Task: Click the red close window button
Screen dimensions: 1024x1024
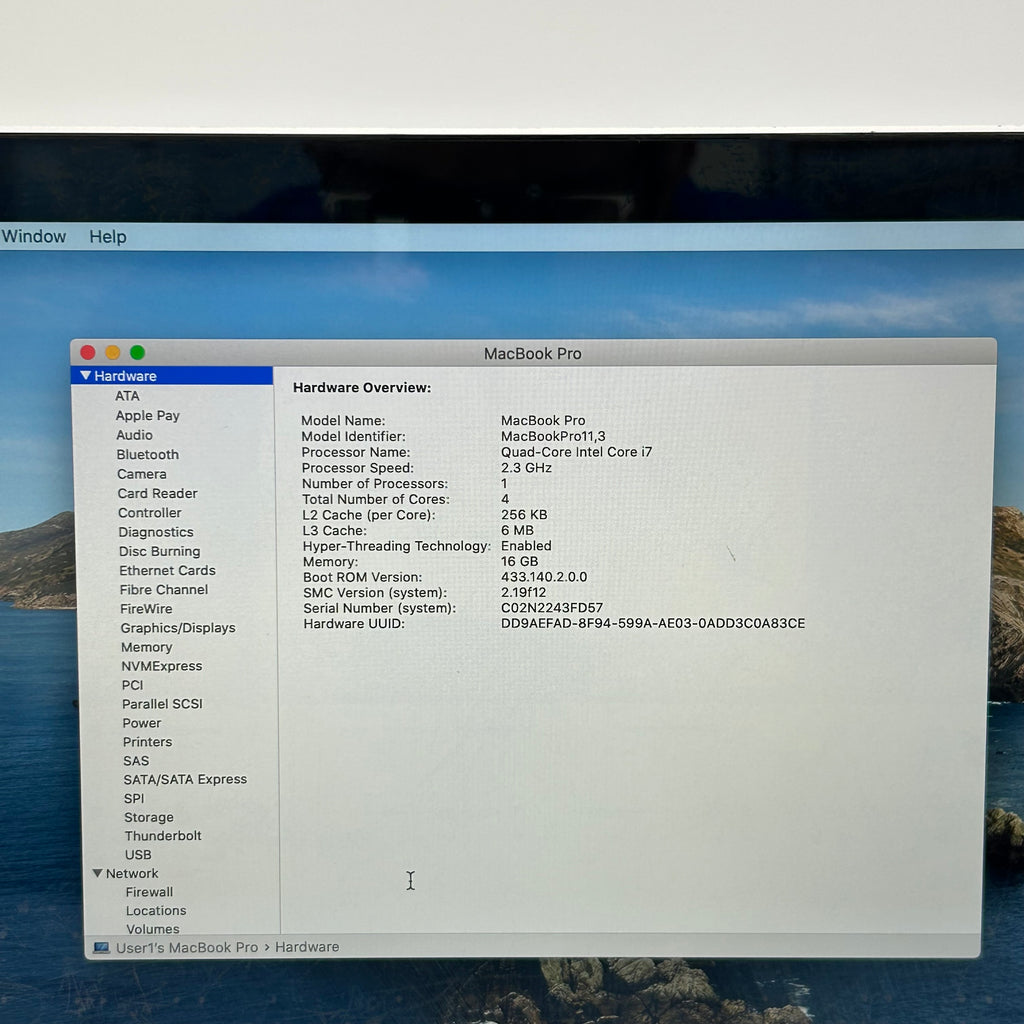Action: [x=88, y=353]
